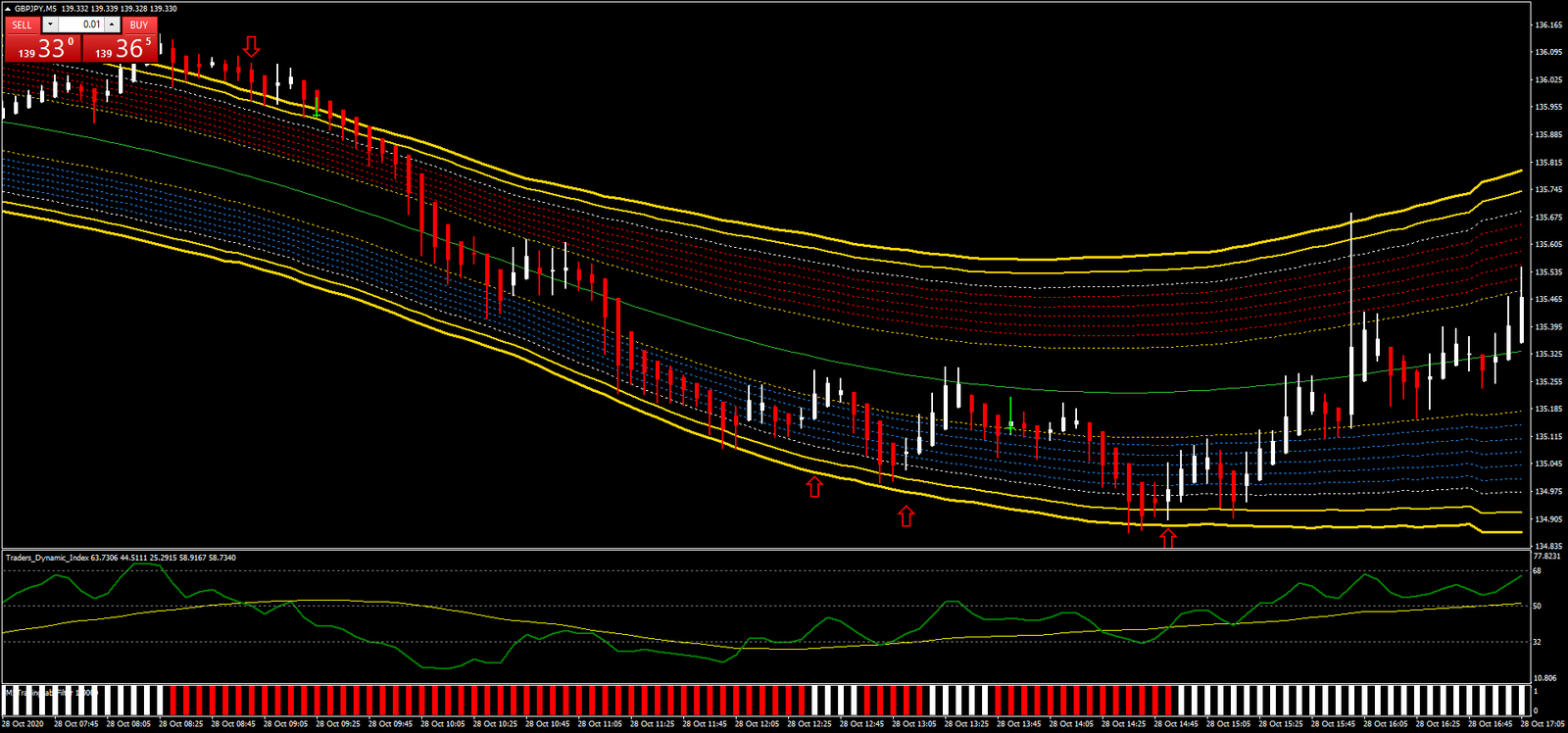Click the BUY button
The height and width of the screenshot is (733, 1568).
(139, 24)
